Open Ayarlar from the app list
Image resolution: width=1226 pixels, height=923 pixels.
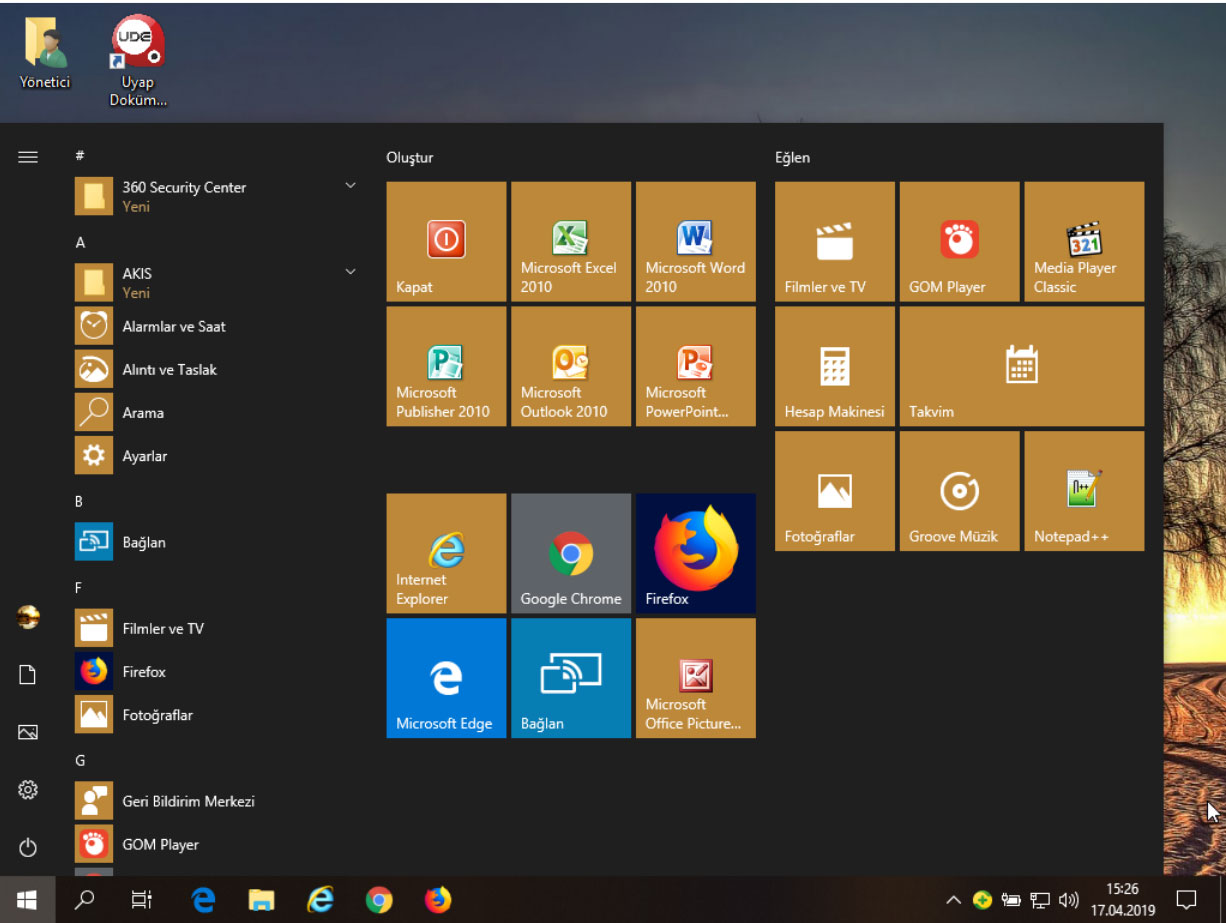click(216, 456)
